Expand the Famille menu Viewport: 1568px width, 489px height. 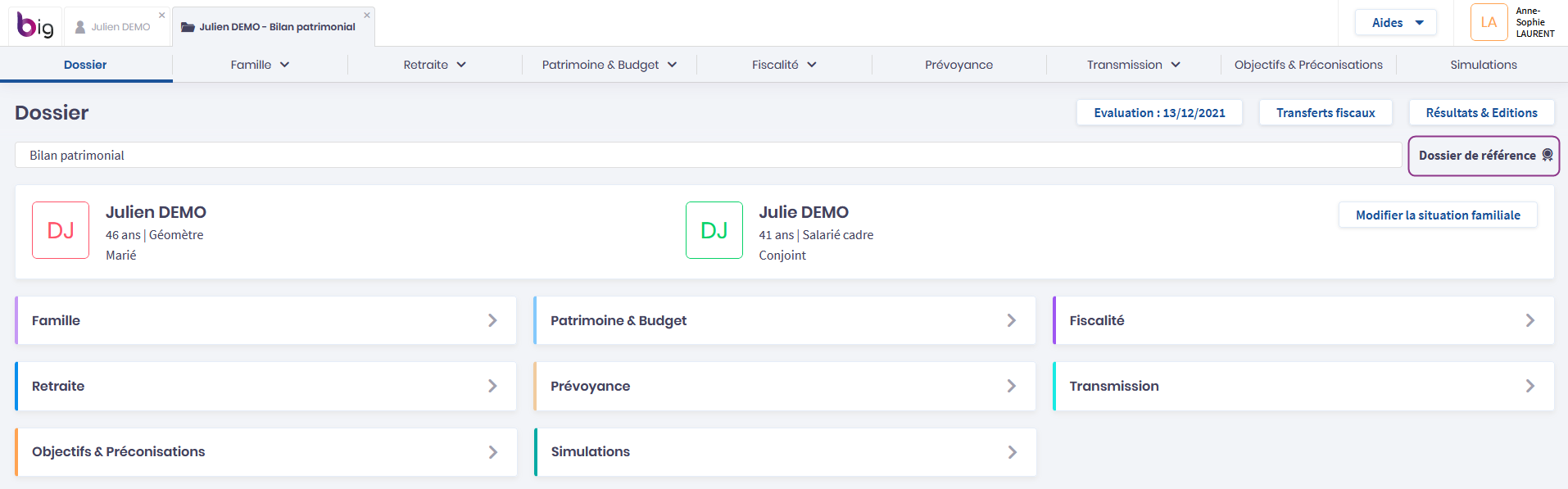tap(260, 65)
